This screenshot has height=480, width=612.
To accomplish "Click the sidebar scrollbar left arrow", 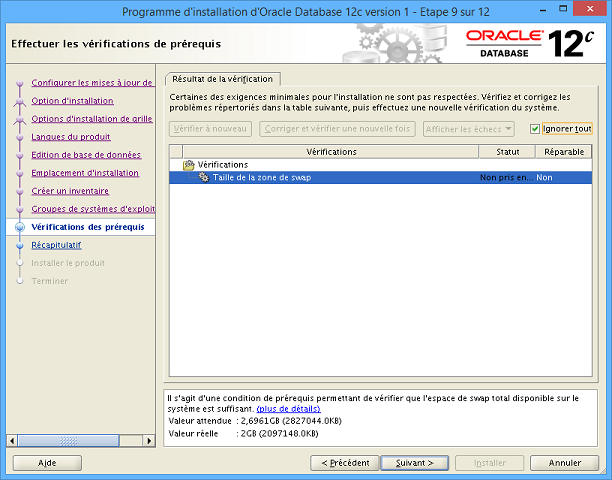I will click(12, 441).
